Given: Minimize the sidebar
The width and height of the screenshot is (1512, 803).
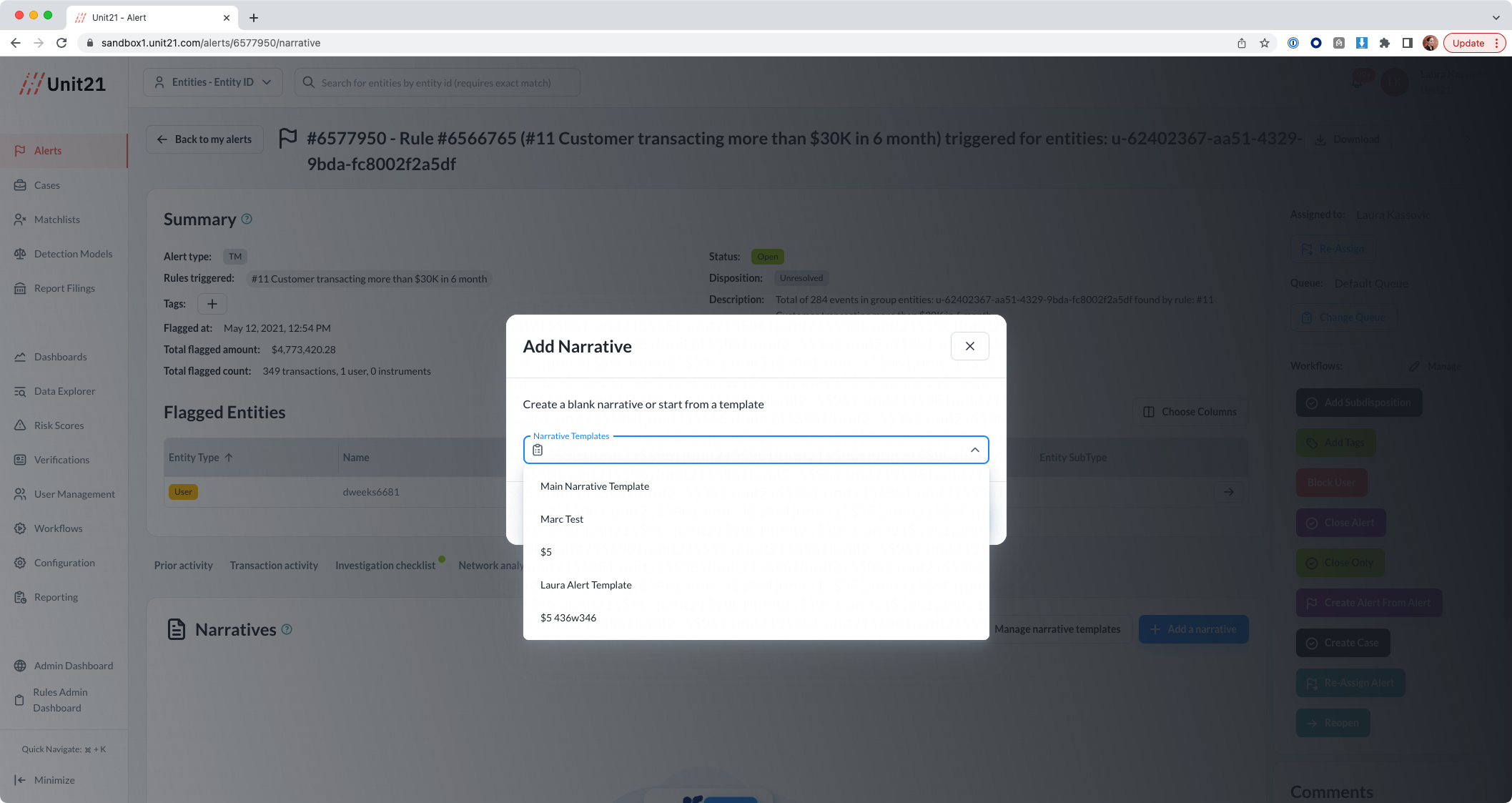Looking at the screenshot, I should point(44,780).
